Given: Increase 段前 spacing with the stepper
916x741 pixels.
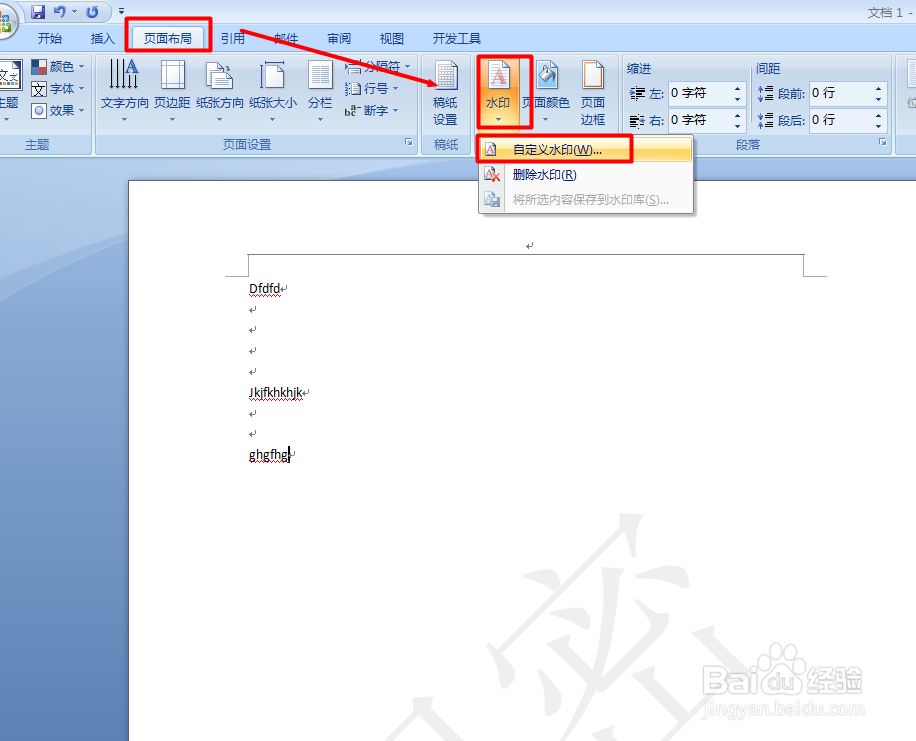Looking at the screenshot, I should (x=877, y=88).
